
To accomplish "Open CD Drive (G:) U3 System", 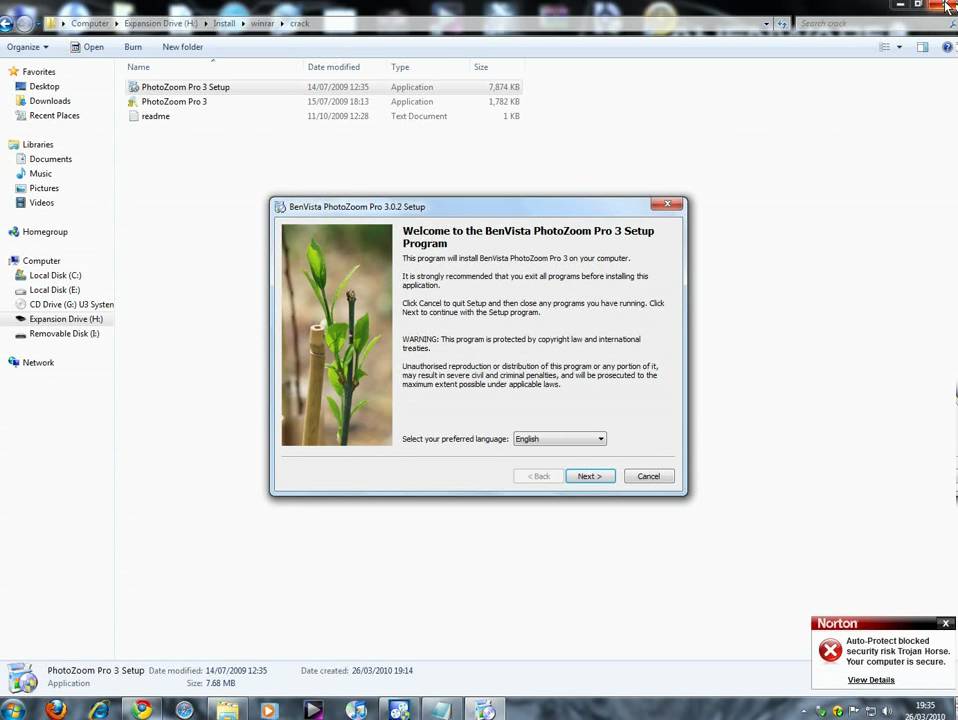I will pos(71,304).
